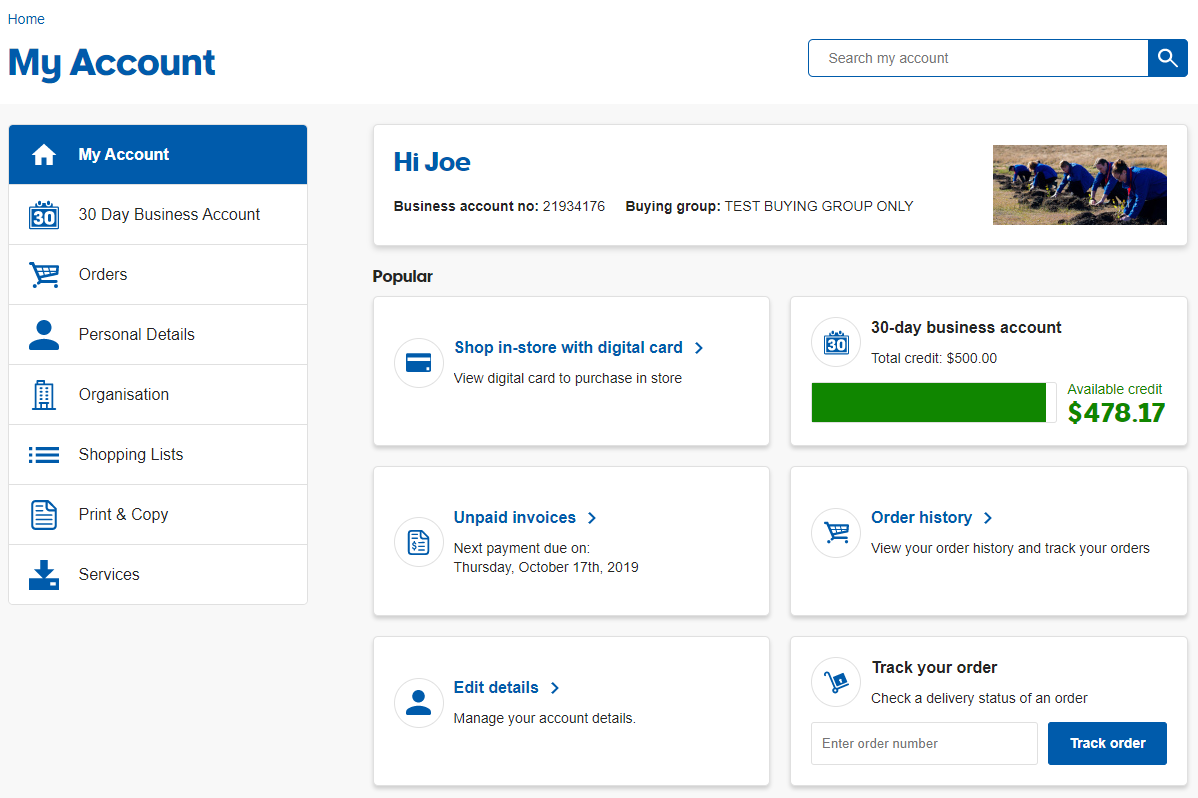The image size is (1198, 798).
Task: Open the Home breadcrumb link
Action: [x=25, y=18]
